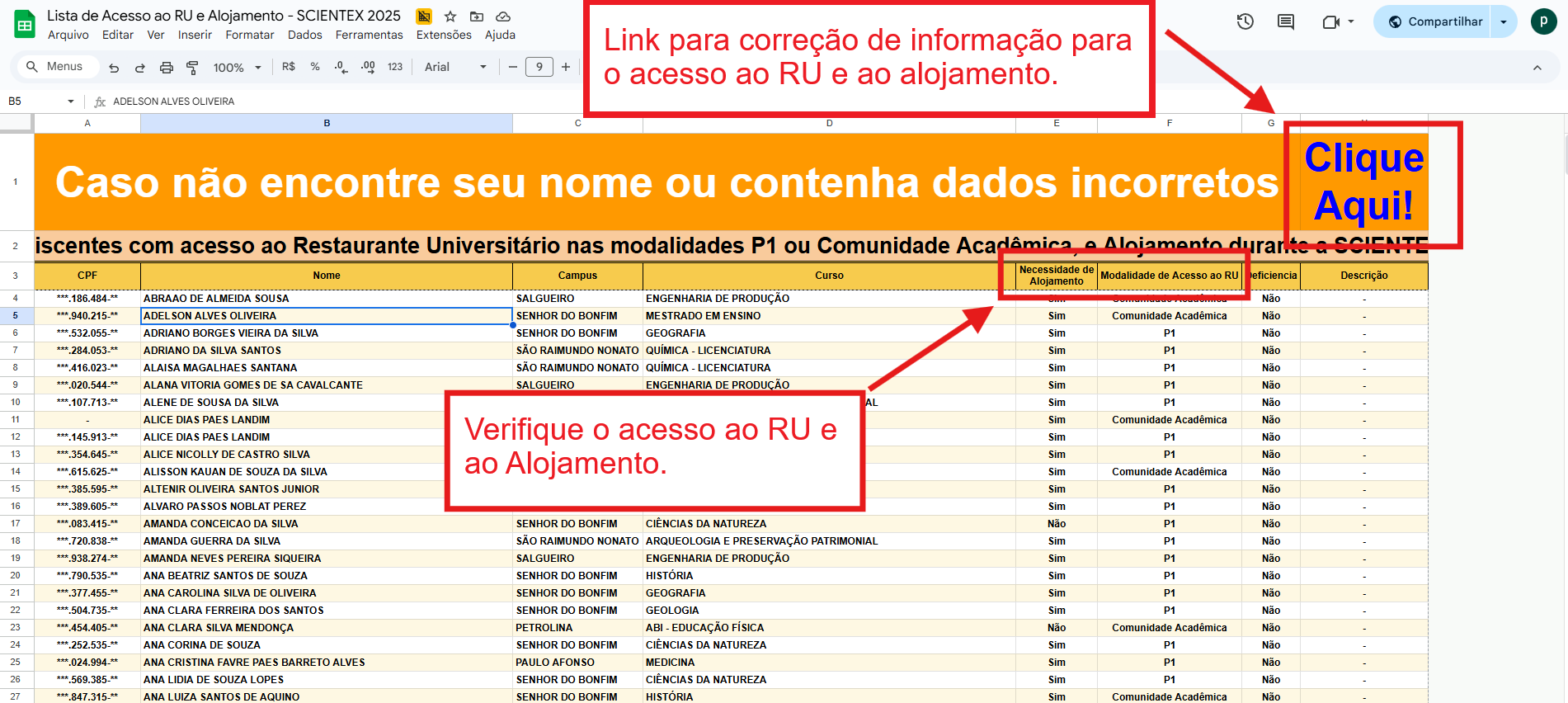
Task: Star this spreadsheet document
Action: tap(450, 17)
